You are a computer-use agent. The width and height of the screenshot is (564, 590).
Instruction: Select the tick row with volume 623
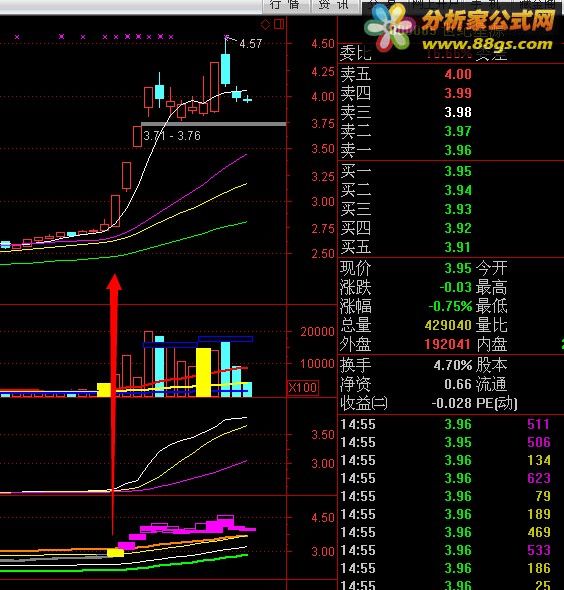click(x=451, y=478)
